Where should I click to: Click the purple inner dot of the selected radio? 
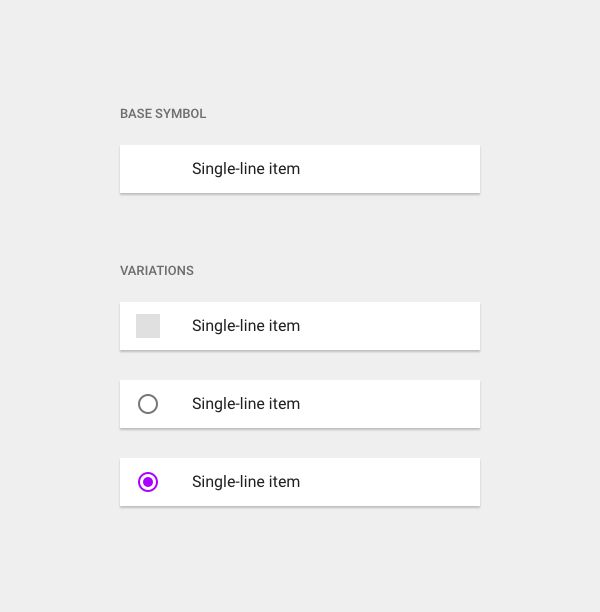click(148, 482)
